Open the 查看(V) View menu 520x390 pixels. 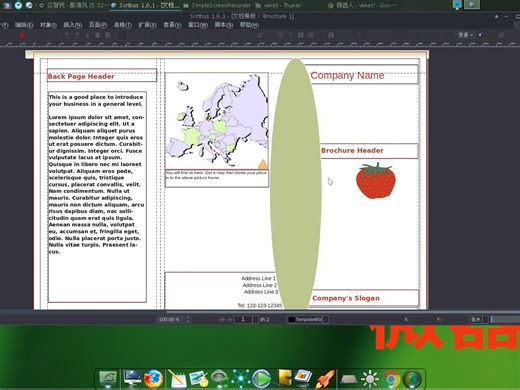pyautogui.click(x=172, y=25)
